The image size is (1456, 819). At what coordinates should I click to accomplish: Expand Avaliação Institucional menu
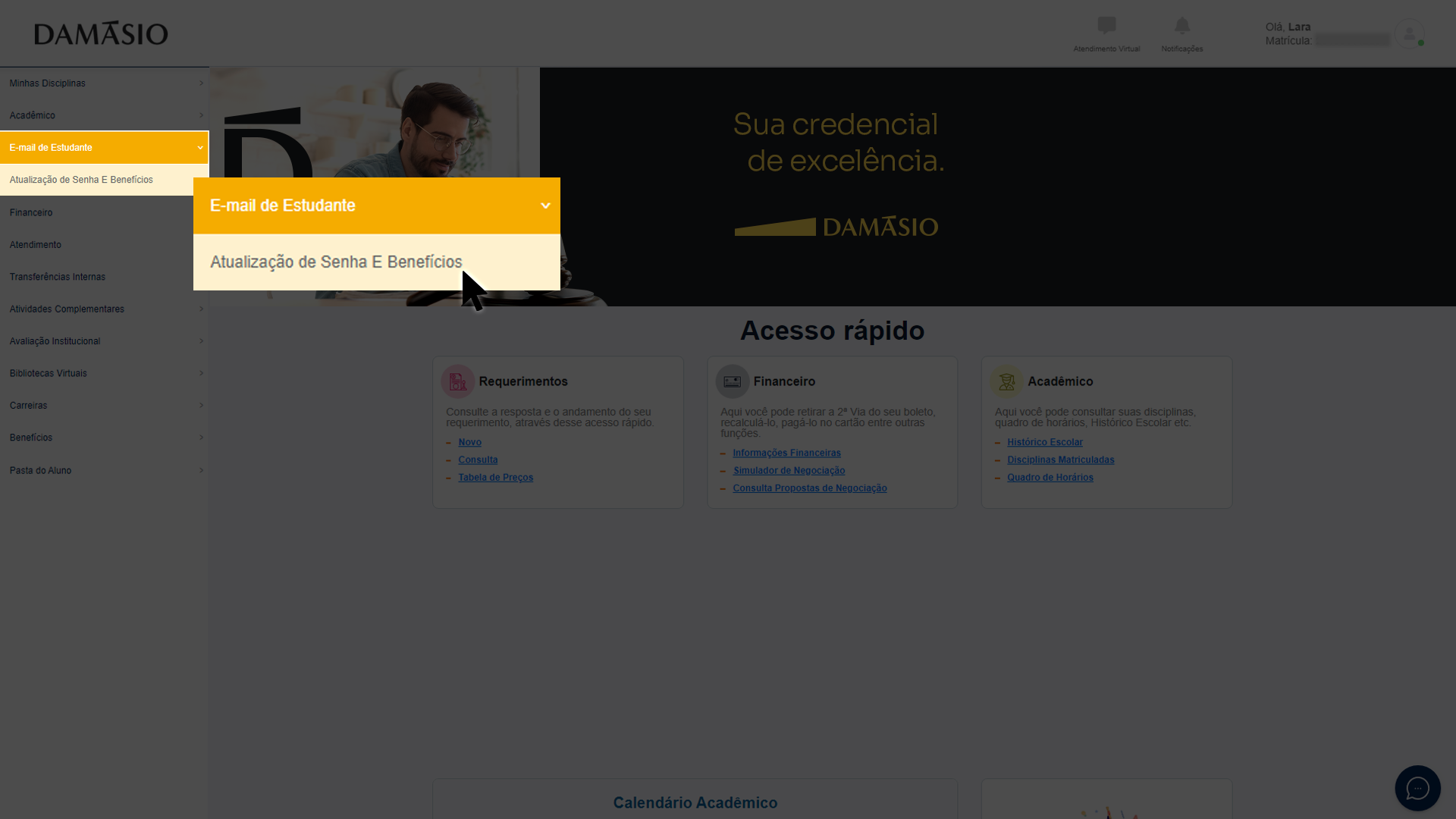[104, 341]
